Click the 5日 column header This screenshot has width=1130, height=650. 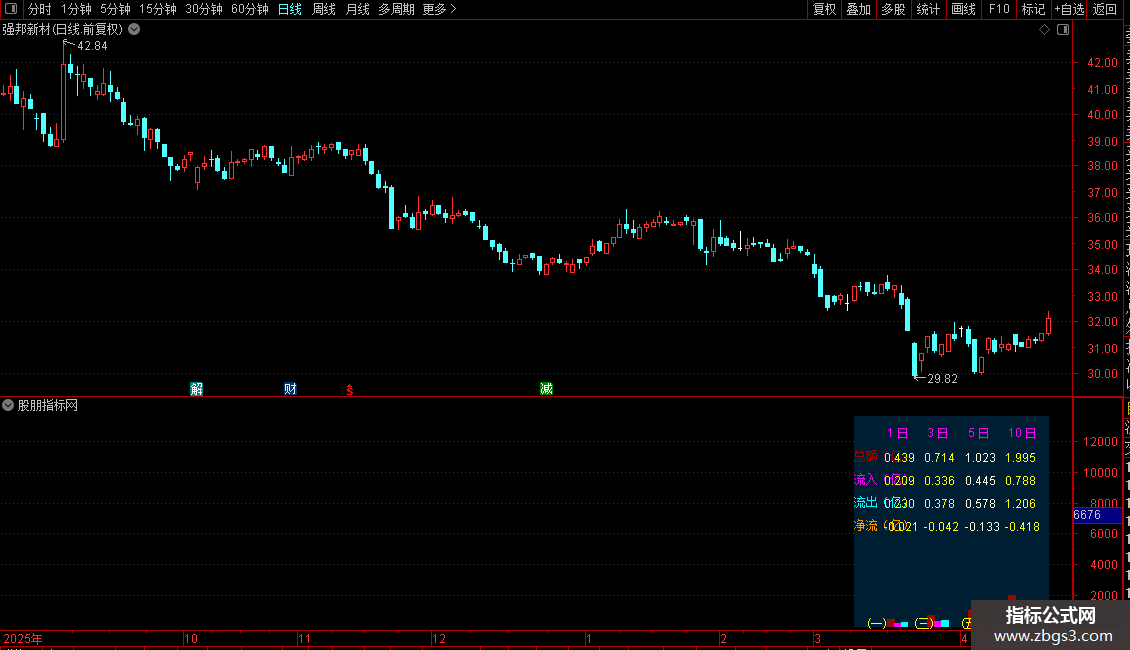coord(979,433)
